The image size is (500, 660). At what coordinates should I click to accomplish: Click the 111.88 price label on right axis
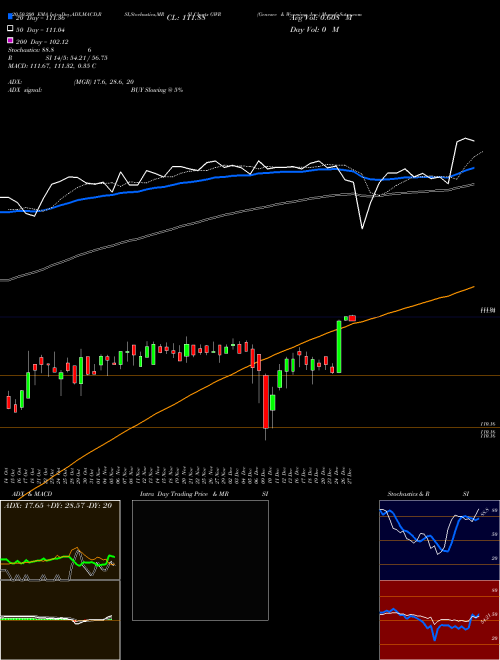click(487, 311)
